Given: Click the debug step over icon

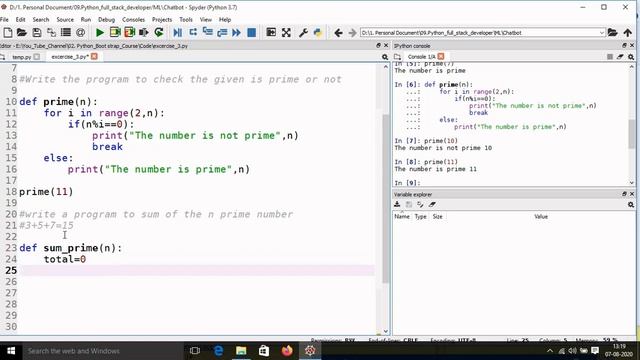Looking at the screenshot, I should 193,32.
